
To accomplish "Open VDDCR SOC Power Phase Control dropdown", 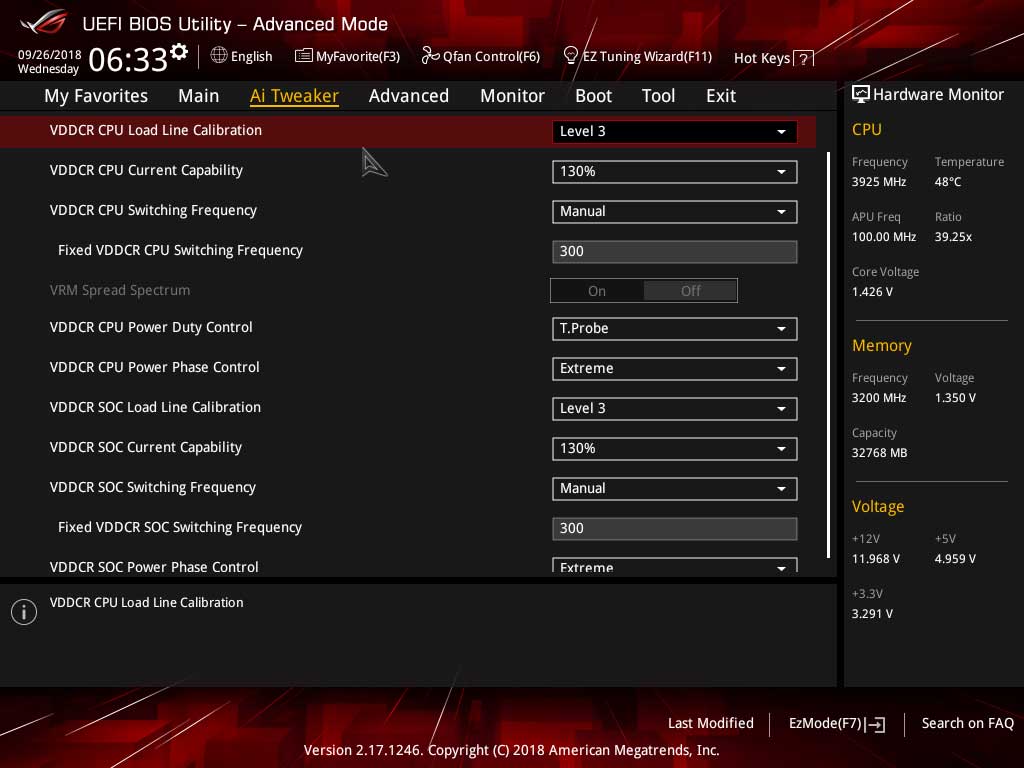I will (675, 566).
